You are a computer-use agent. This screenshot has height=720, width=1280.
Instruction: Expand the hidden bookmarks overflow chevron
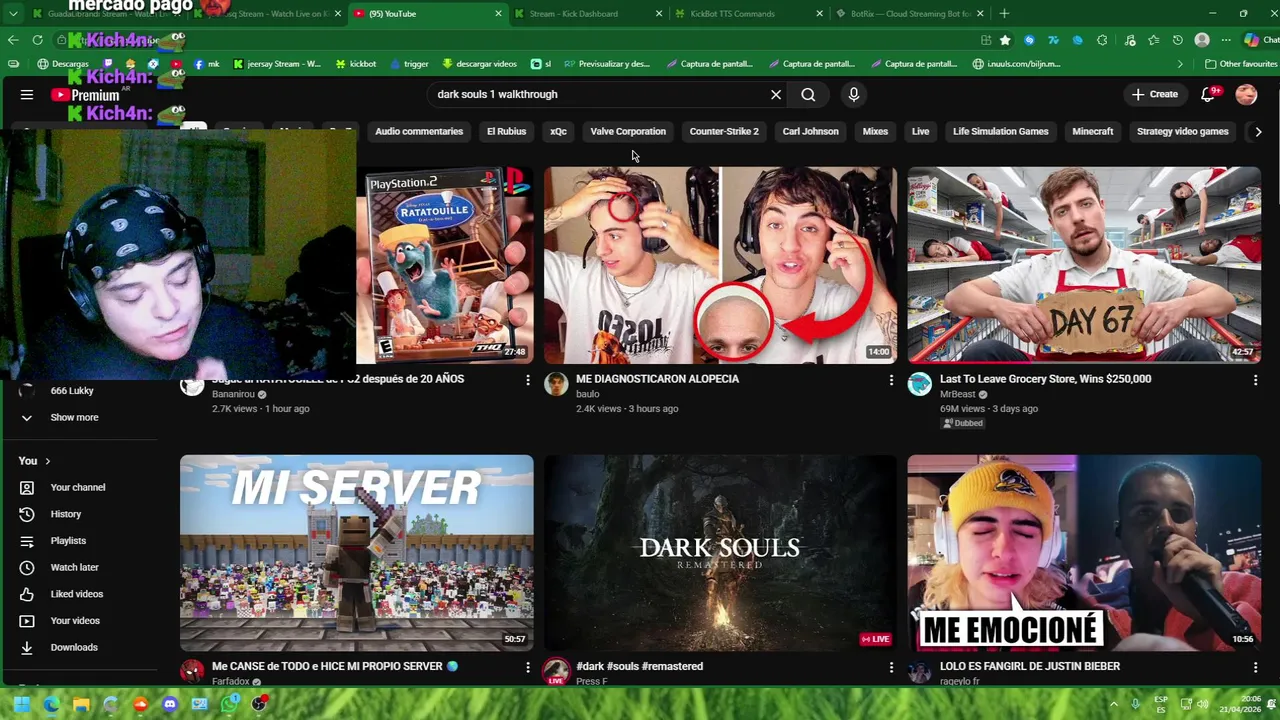(x=1180, y=64)
